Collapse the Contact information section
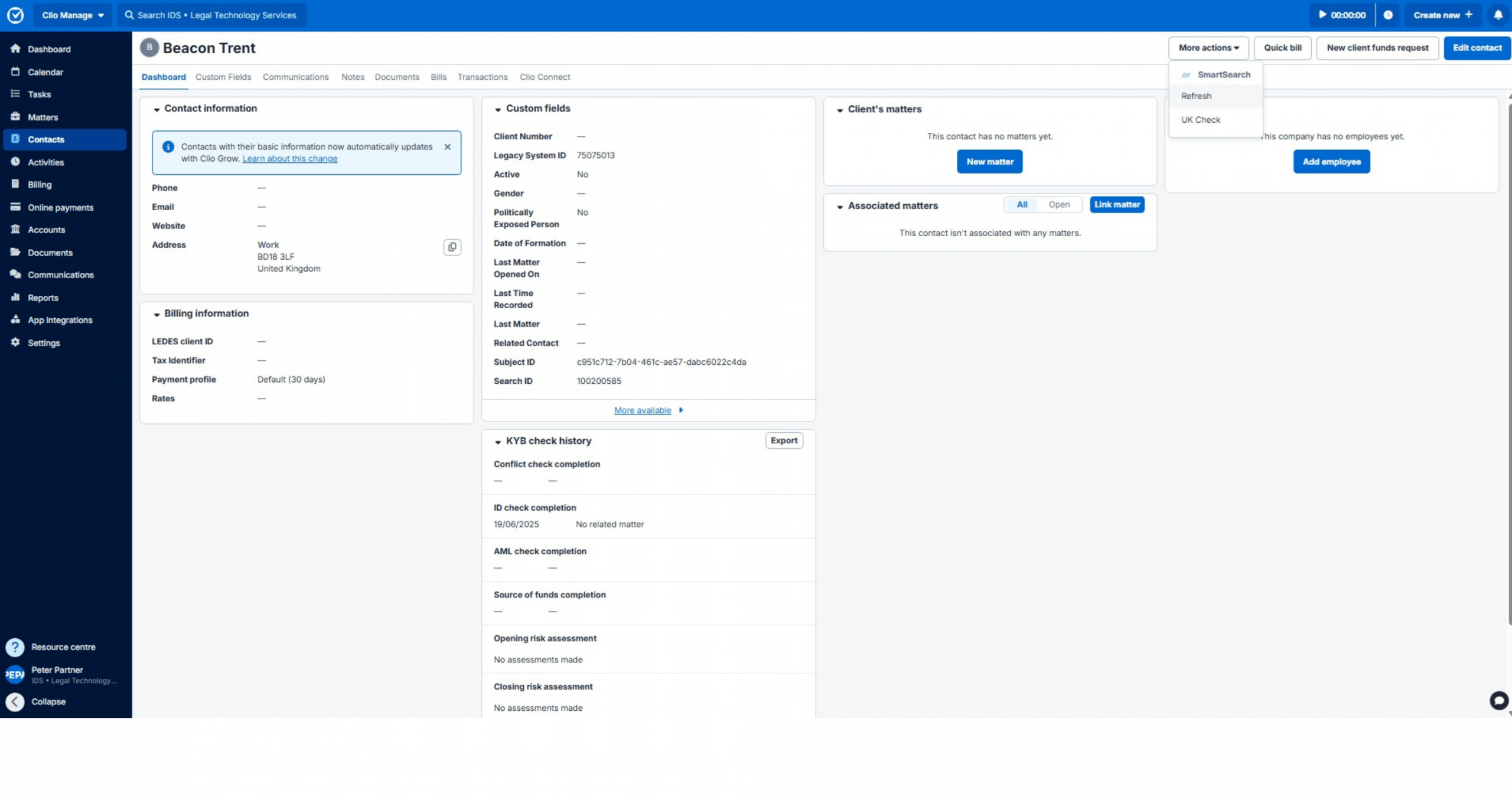 click(x=157, y=109)
